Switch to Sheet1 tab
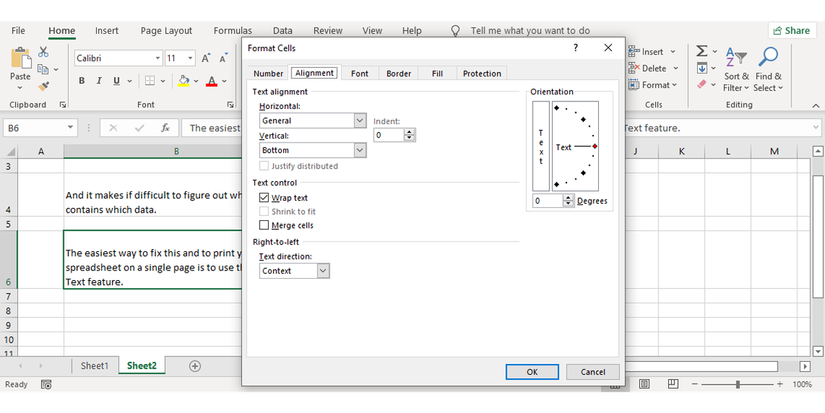This screenshot has height=413, width=825. click(x=95, y=366)
